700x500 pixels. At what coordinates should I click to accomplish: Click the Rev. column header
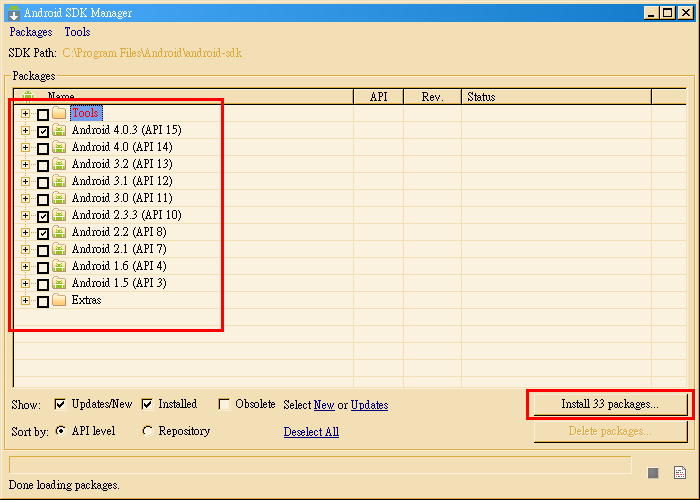[433, 96]
